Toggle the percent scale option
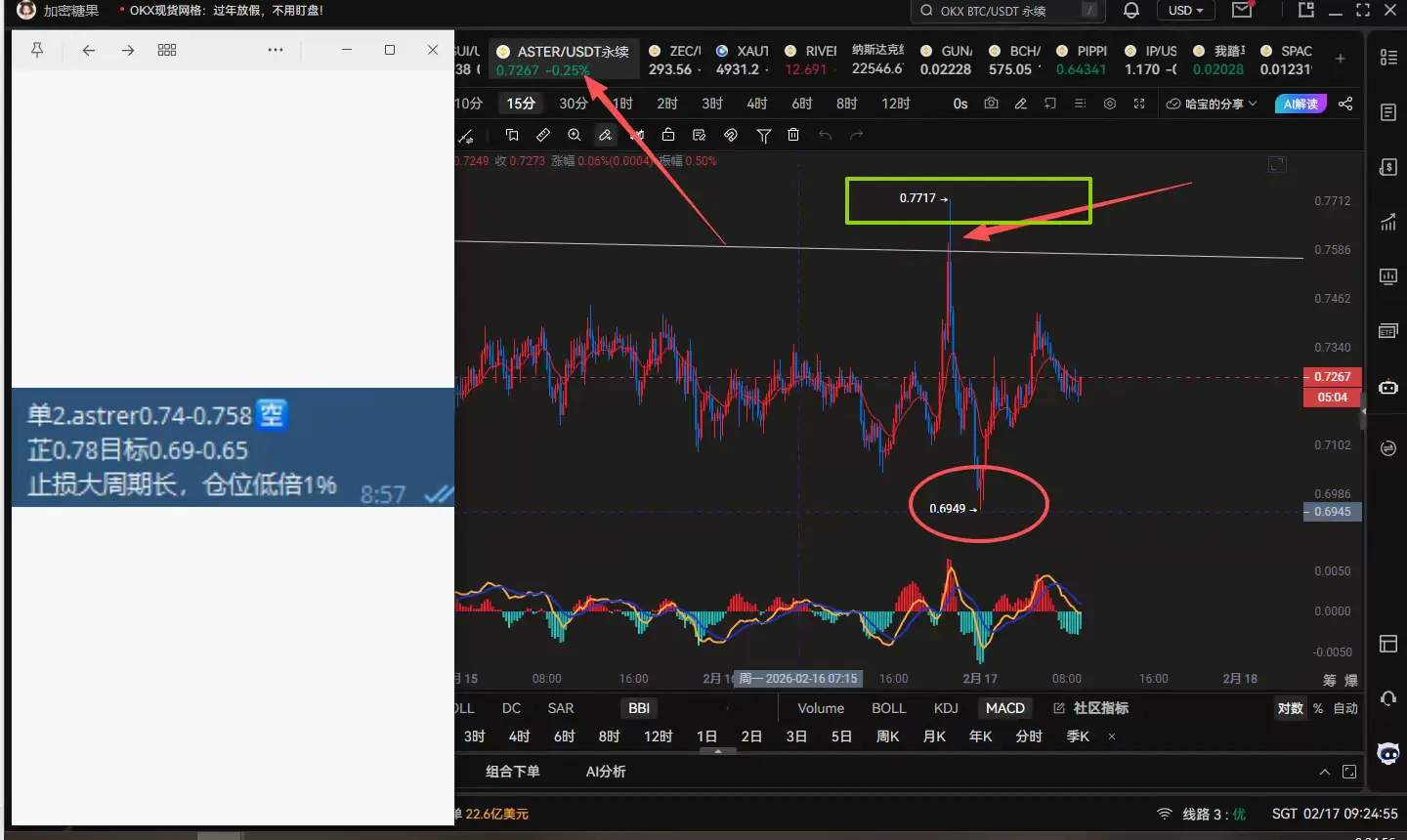Image resolution: width=1407 pixels, height=840 pixels. pyautogui.click(x=1318, y=708)
